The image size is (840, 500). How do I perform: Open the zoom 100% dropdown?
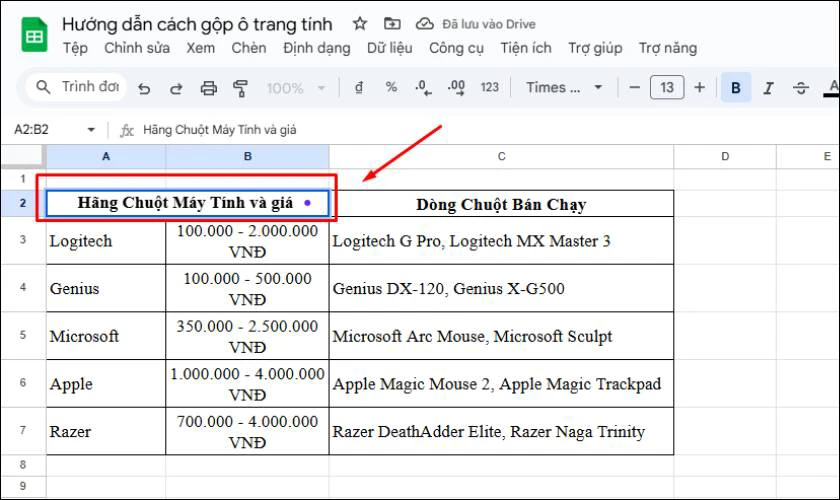296,88
